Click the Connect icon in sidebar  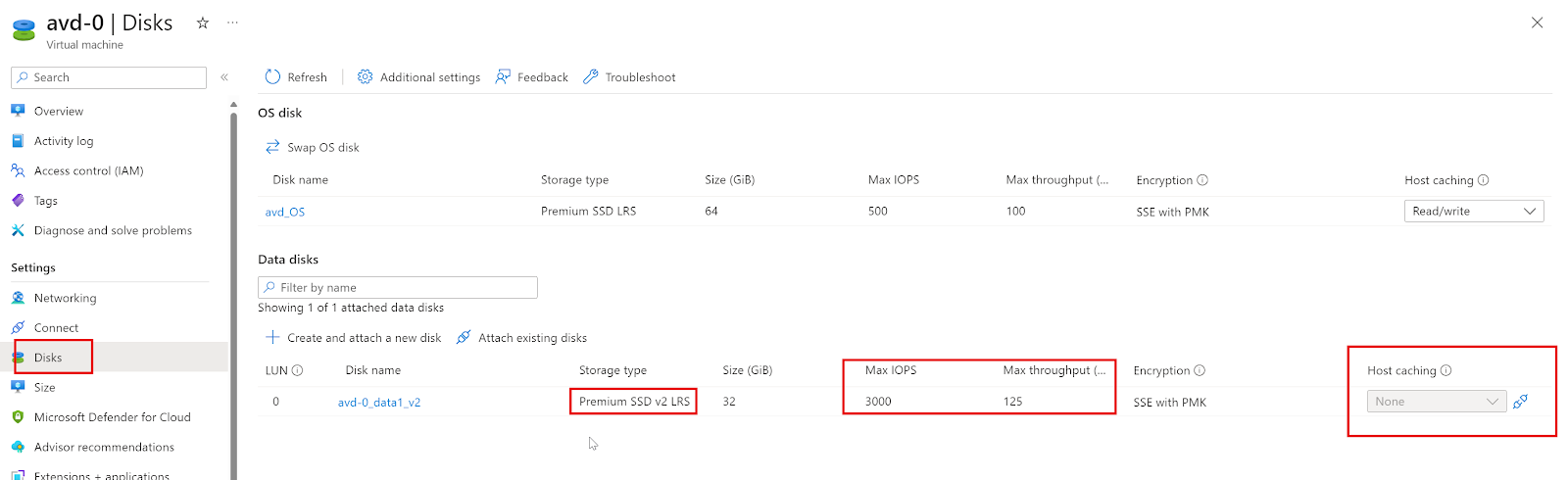point(18,327)
